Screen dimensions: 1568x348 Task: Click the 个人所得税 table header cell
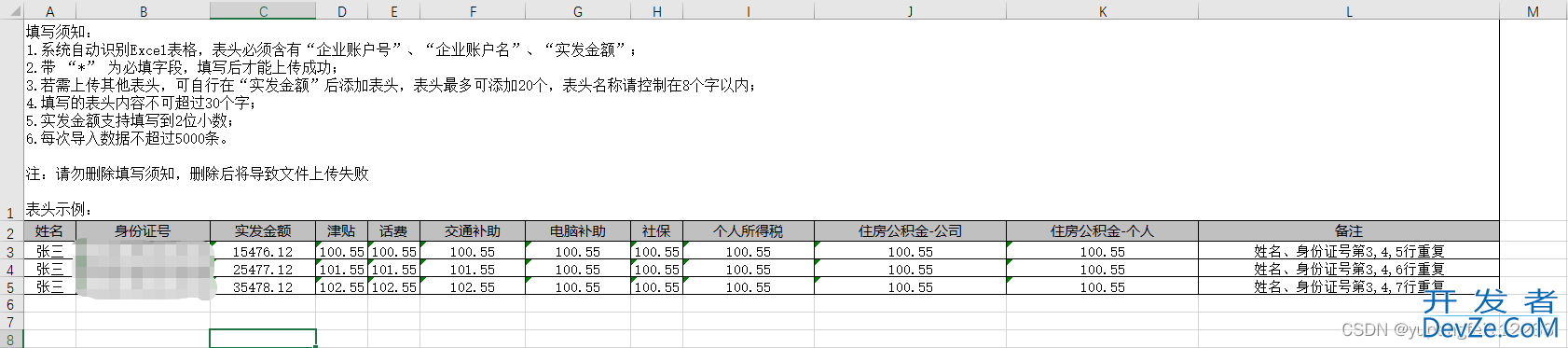point(749,231)
